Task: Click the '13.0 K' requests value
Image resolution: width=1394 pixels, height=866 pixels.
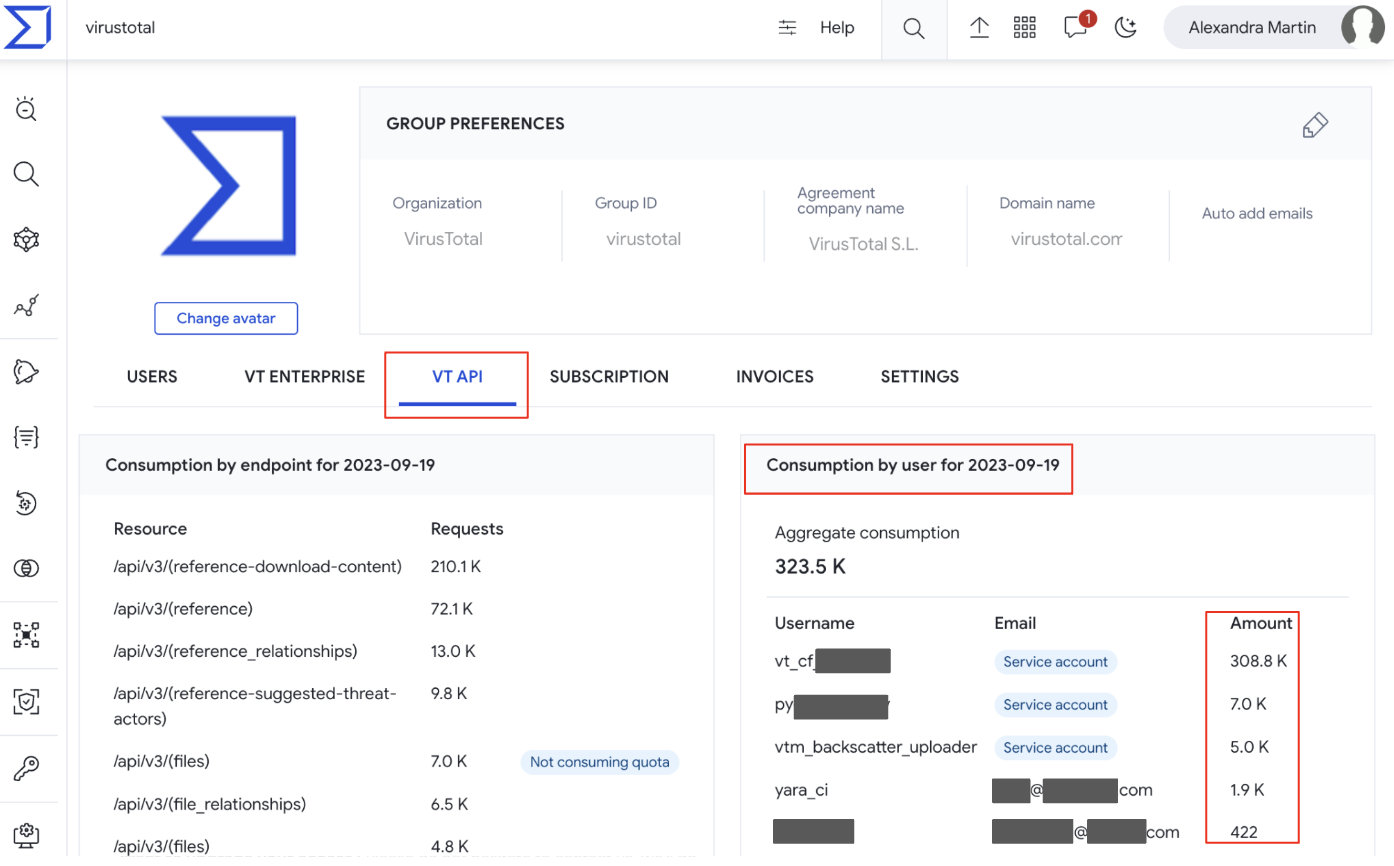Action: [x=453, y=651]
